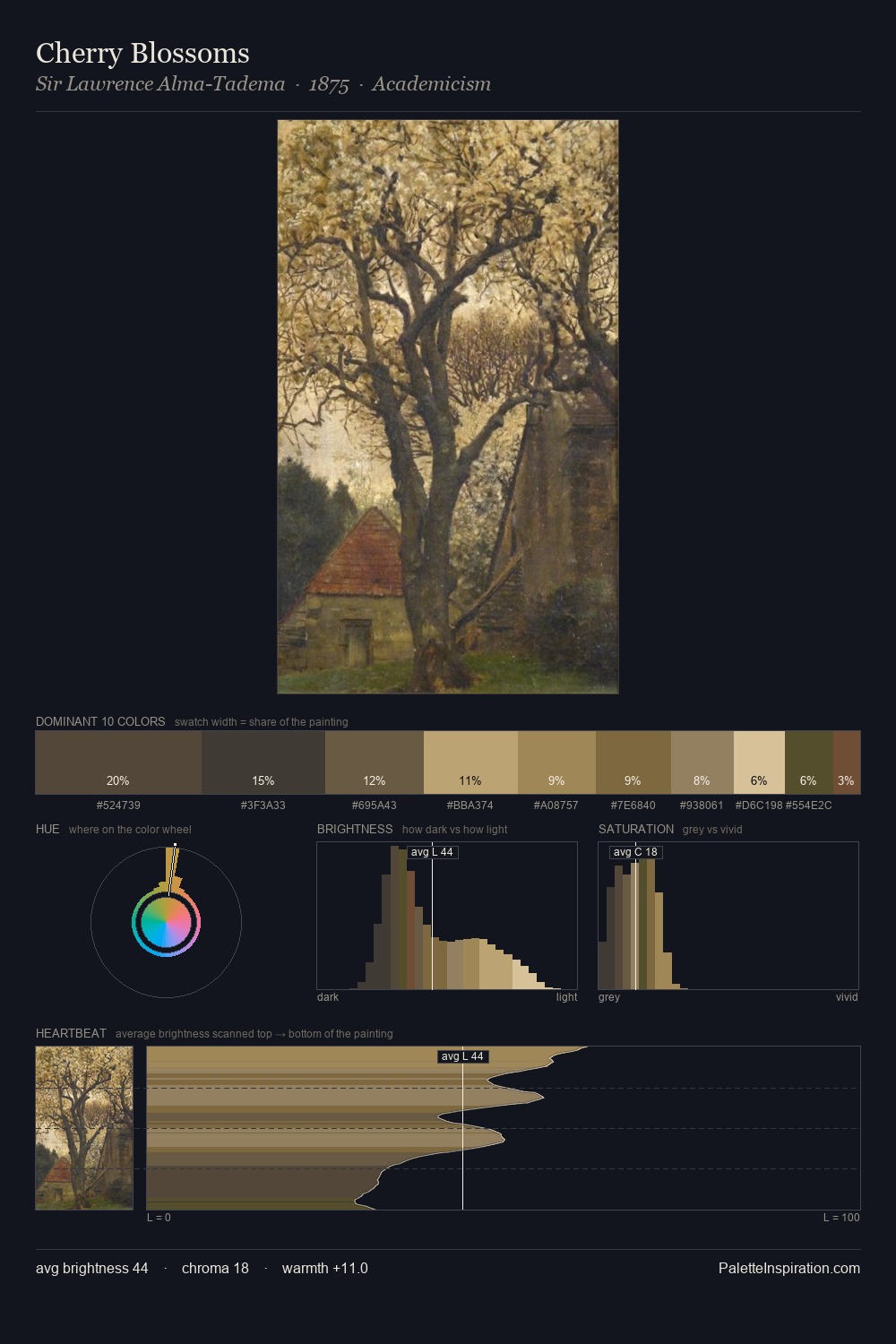This screenshot has width=896, height=1344.
Task: Open the main Cherry Blossoms painting image
Action: [x=448, y=407]
